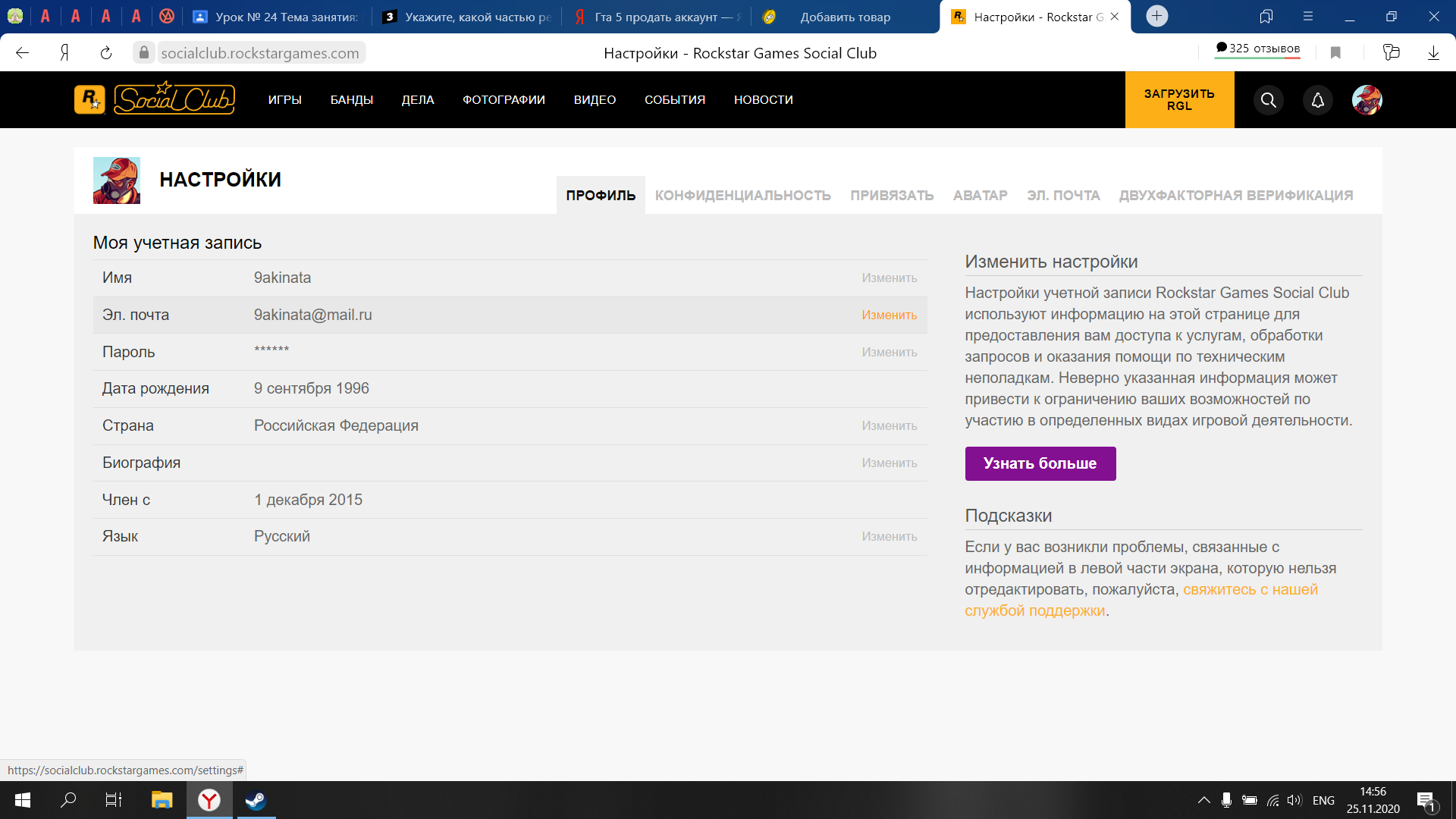Image resolution: width=1456 pixels, height=819 pixels.
Task: Open the Action Center notifications icon
Action: [1426, 801]
